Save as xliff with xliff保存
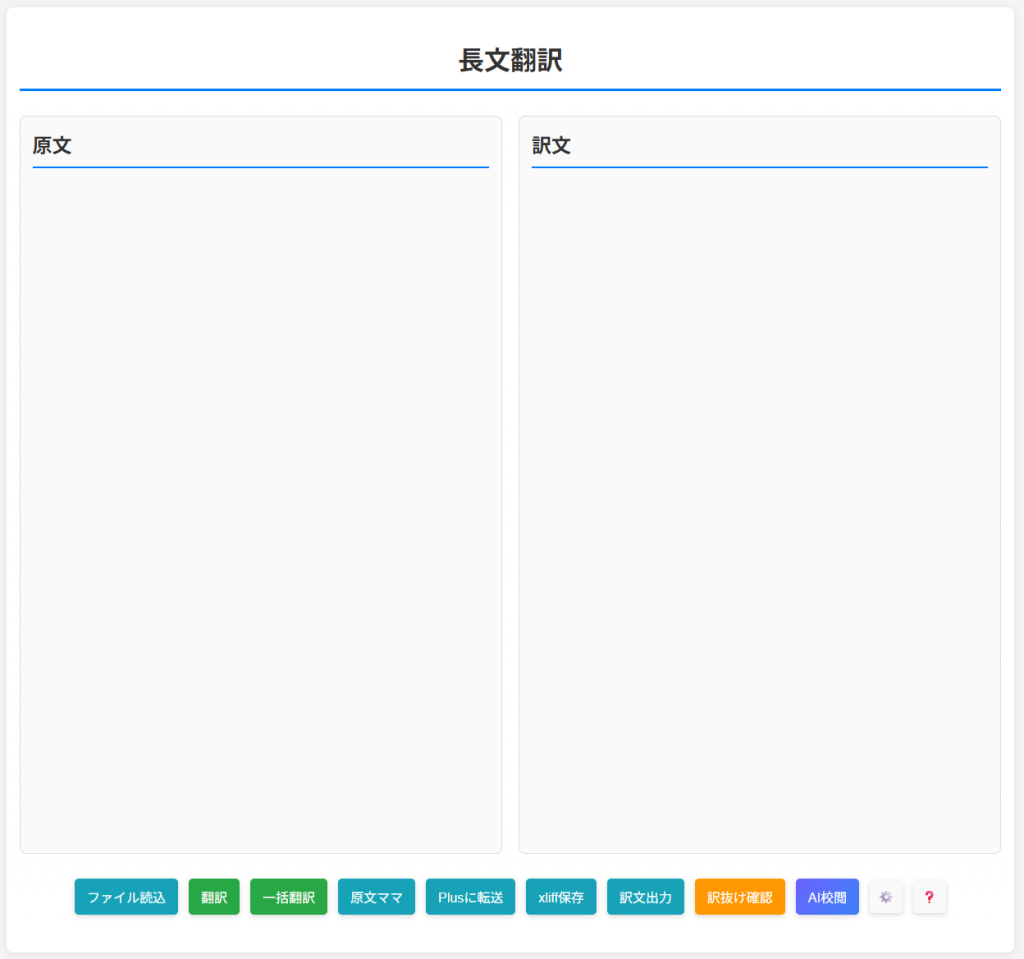This screenshot has height=959, width=1024. [x=561, y=897]
